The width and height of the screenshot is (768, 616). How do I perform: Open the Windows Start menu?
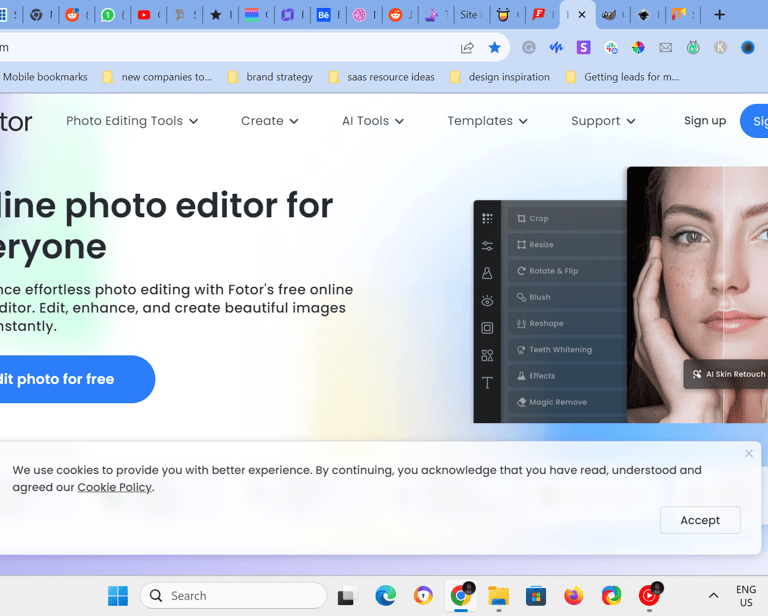(x=118, y=596)
